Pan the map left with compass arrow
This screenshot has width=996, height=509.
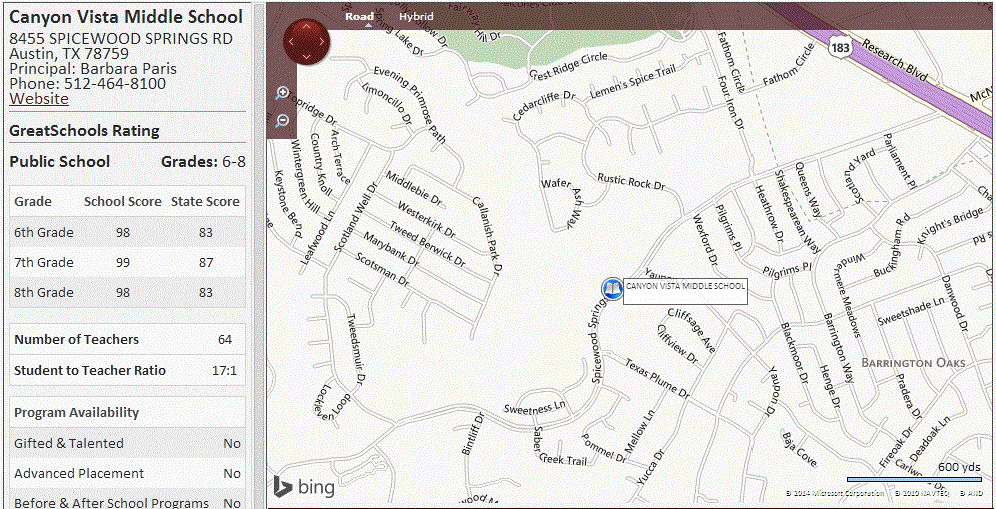[292, 41]
